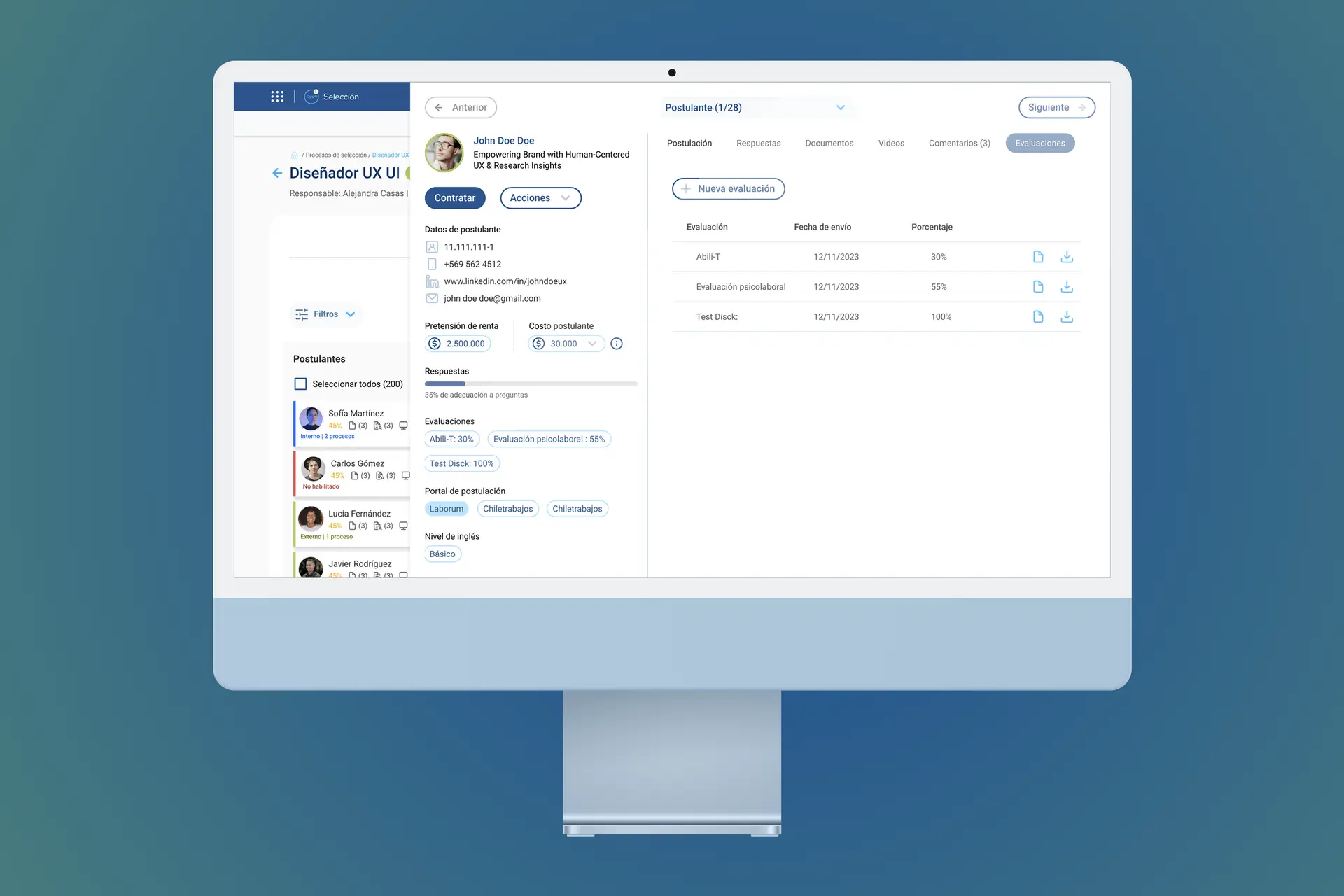Expand the Filtros panel
This screenshot has width=1344, height=896.
(x=325, y=314)
